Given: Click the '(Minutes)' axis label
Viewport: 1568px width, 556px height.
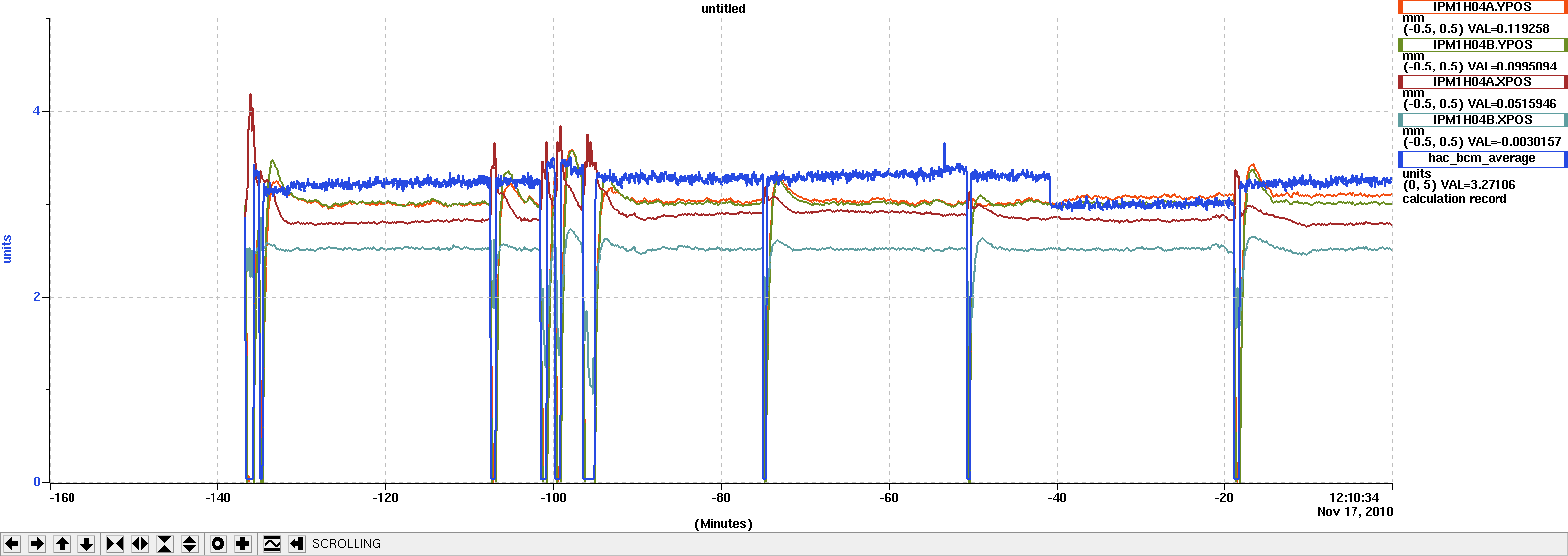Looking at the screenshot, I should 723,524.
